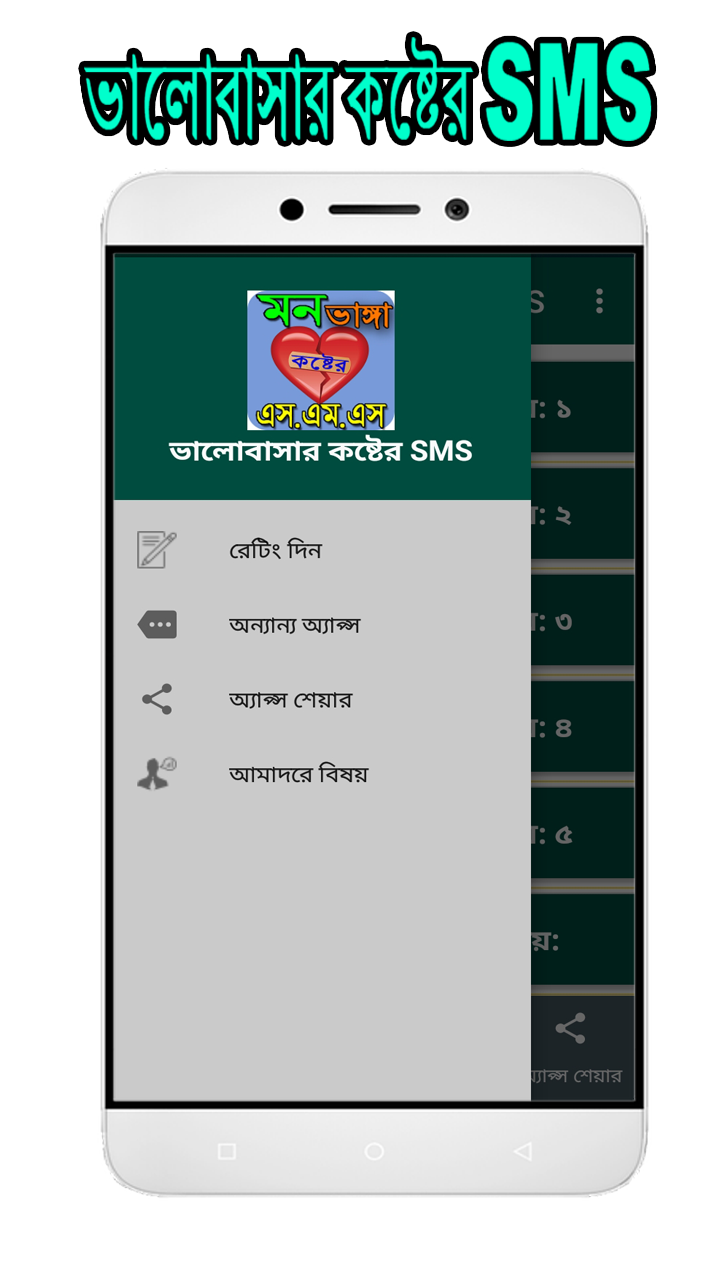
Task: Open the list item numbered ৫
Action: coord(582,834)
